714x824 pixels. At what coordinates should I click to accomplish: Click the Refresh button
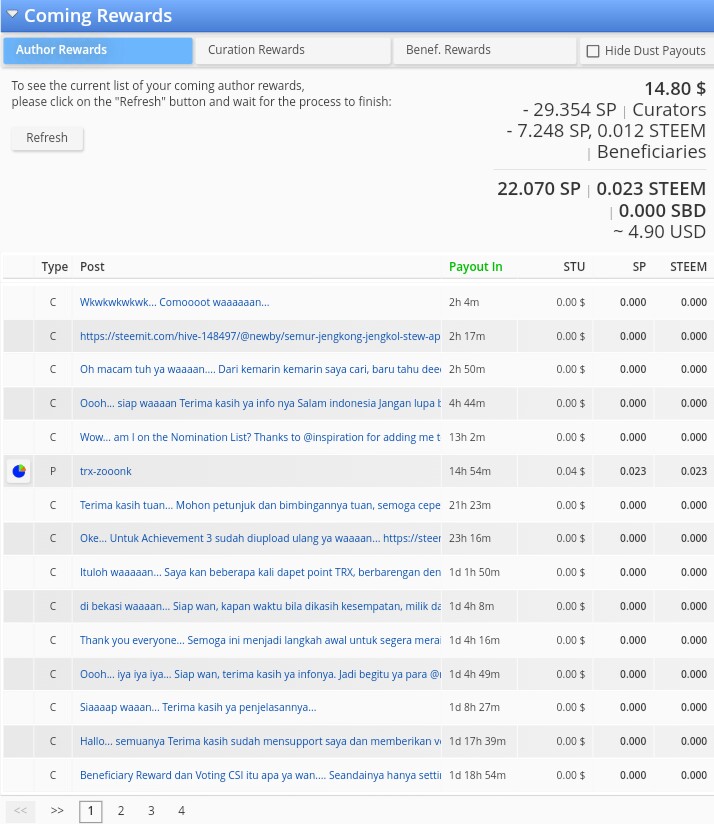[x=47, y=138]
